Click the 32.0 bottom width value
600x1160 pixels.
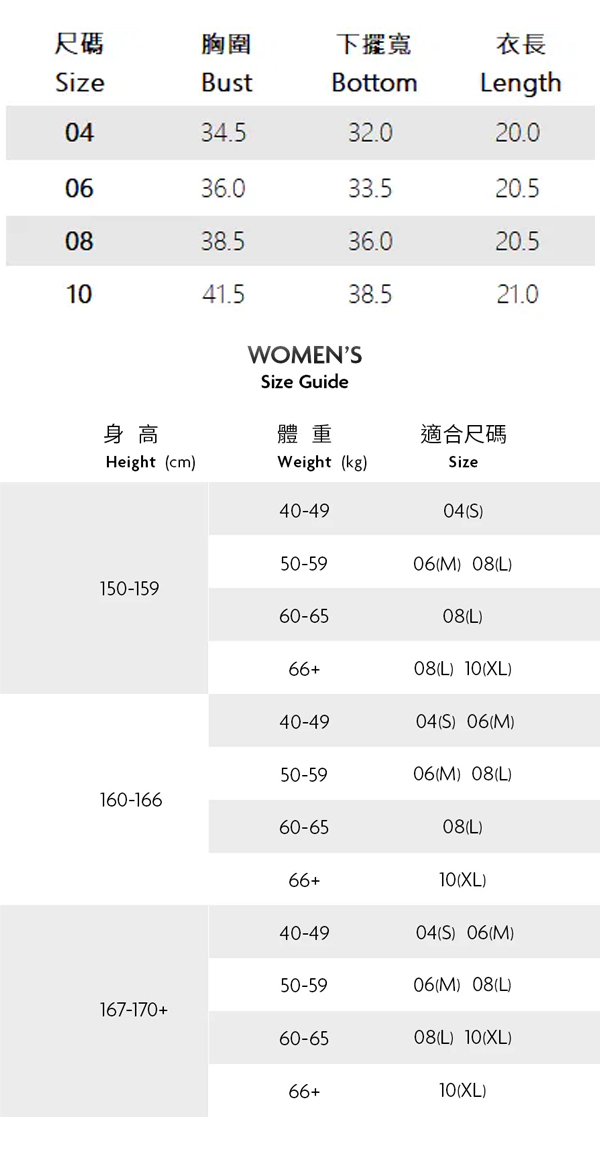point(370,133)
